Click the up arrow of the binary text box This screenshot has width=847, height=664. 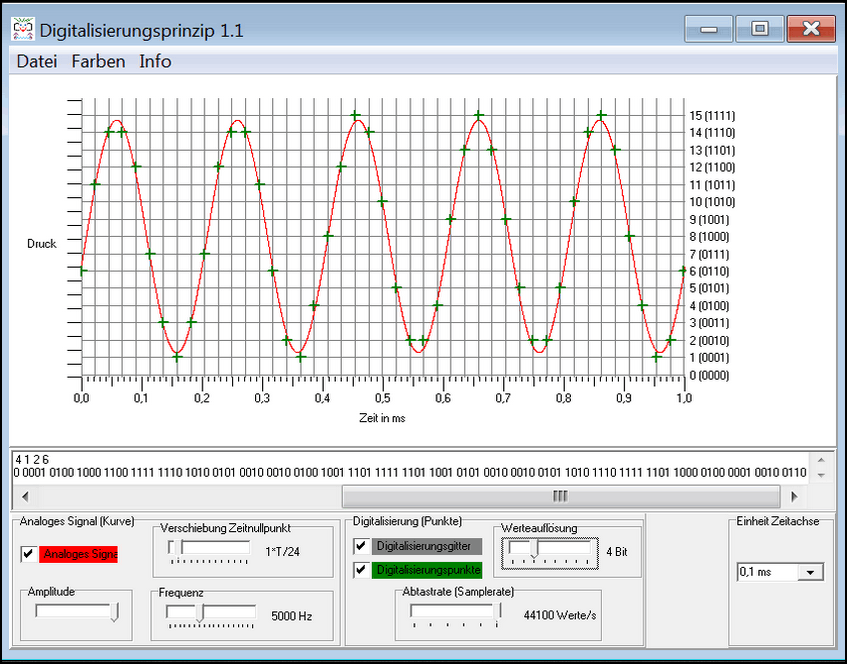coord(821,460)
